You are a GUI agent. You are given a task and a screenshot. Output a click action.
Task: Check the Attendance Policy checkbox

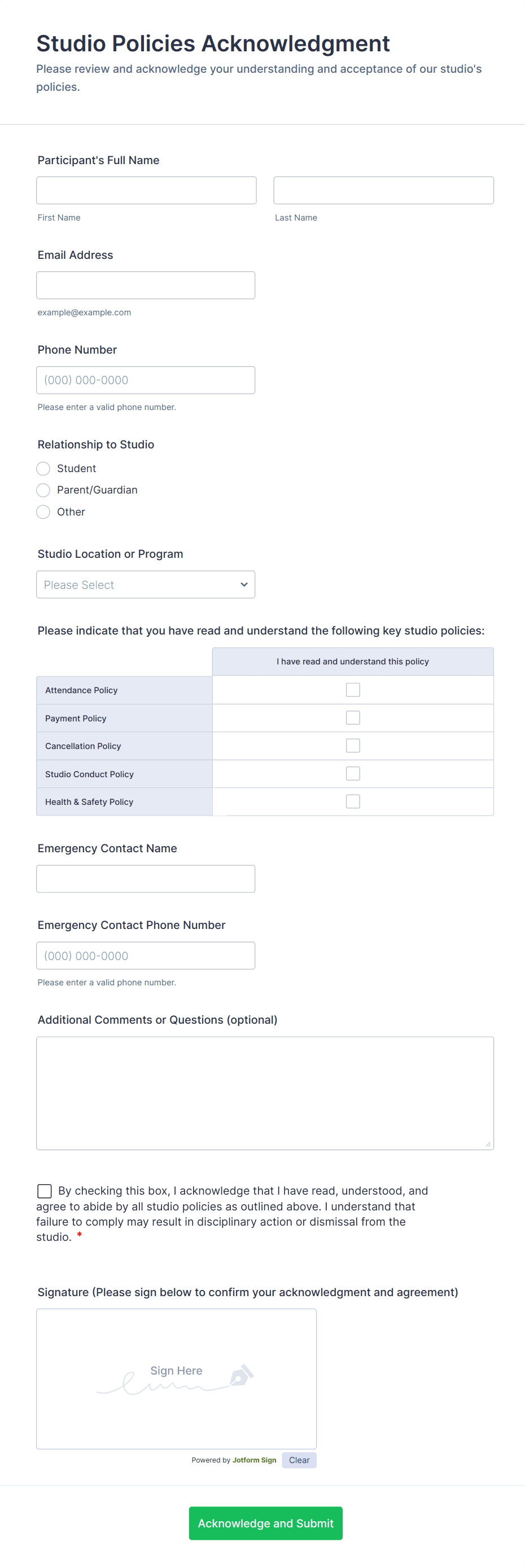click(x=353, y=690)
